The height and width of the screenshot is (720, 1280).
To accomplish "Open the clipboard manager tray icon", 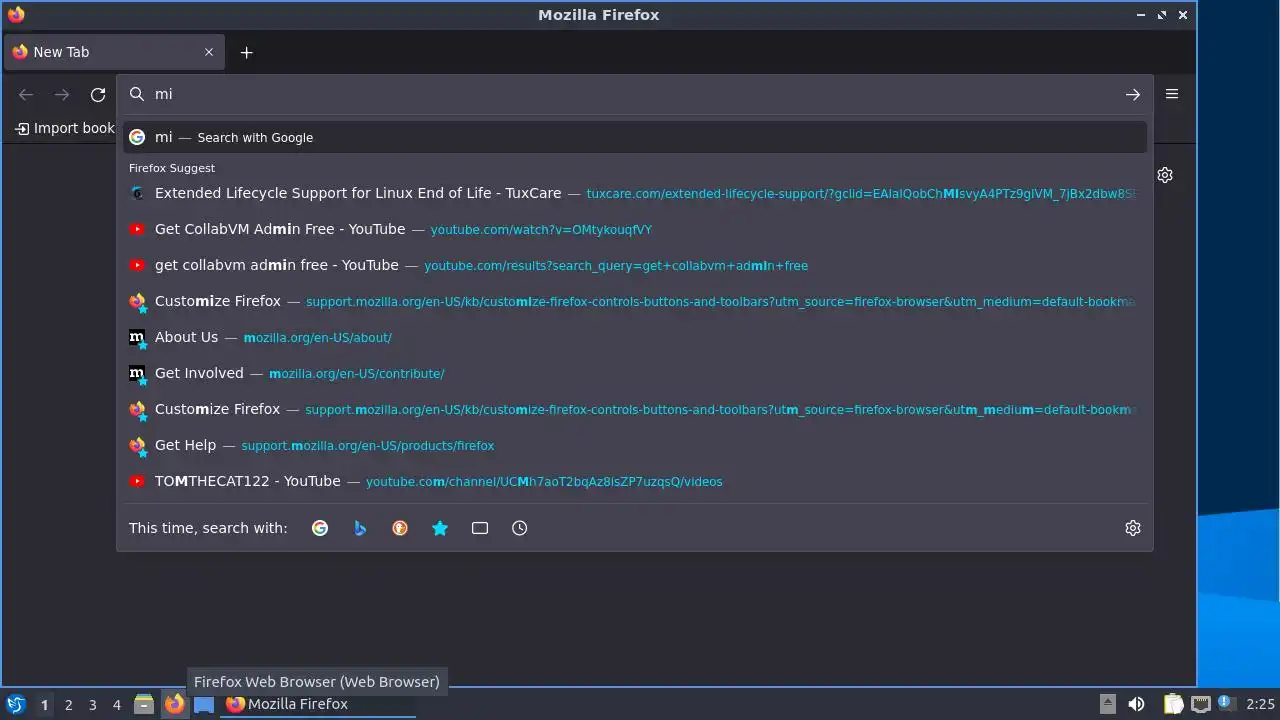I will pos(1173,704).
